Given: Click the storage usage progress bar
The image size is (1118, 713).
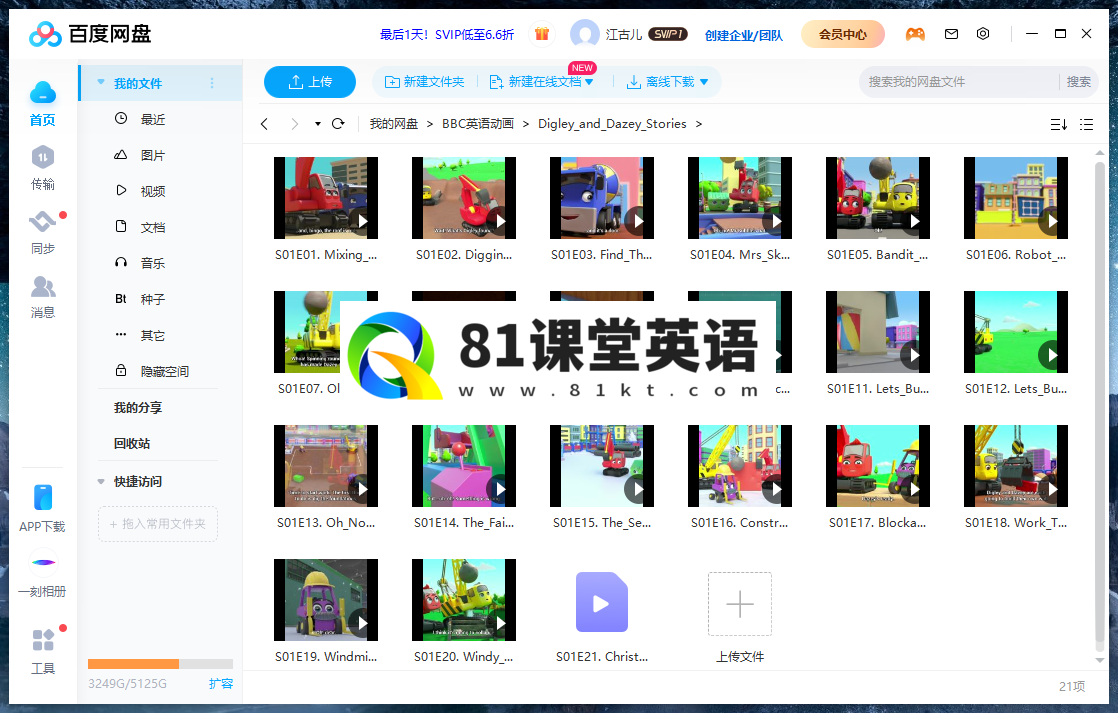Looking at the screenshot, I should pyautogui.click(x=160, y=664).
